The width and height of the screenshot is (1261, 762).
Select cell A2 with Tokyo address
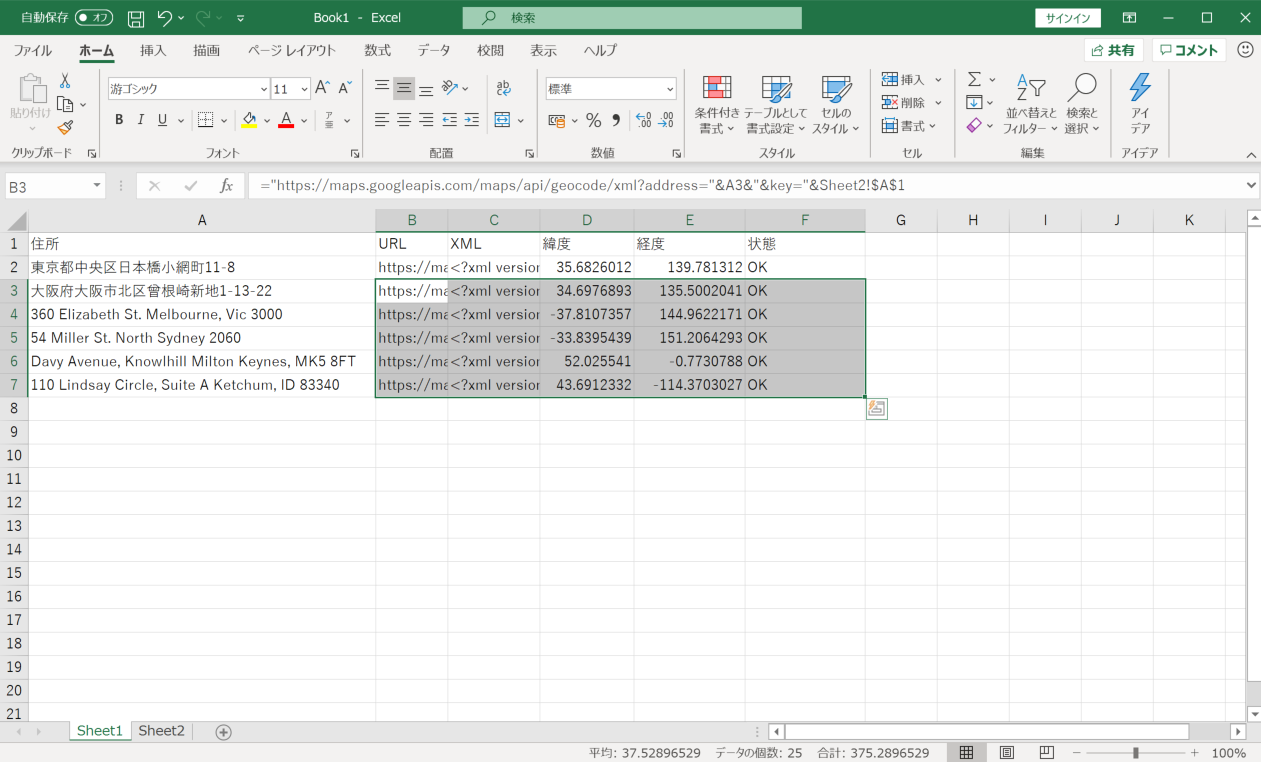(x=202, y=267)
